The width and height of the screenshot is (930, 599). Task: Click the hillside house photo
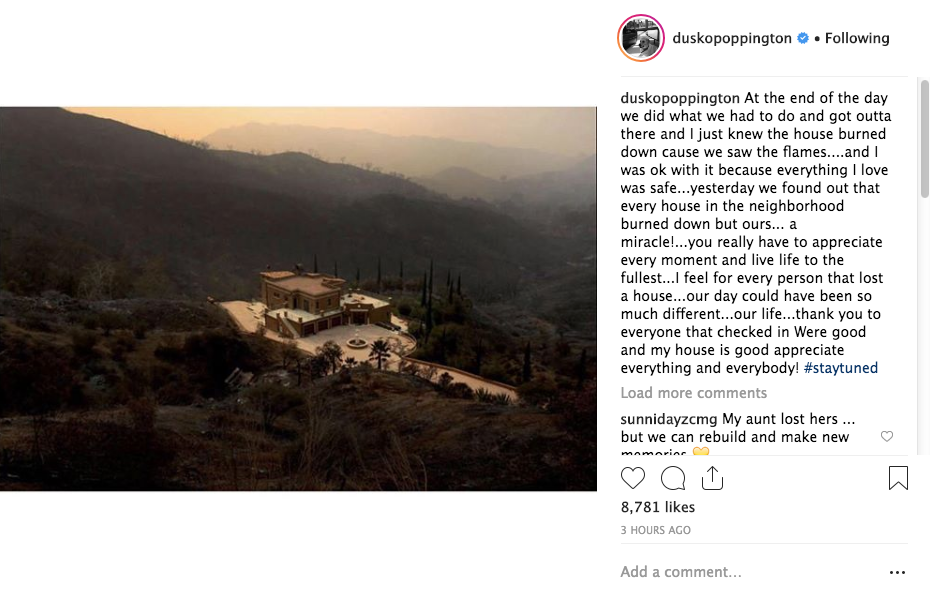[x=298, y=298]
